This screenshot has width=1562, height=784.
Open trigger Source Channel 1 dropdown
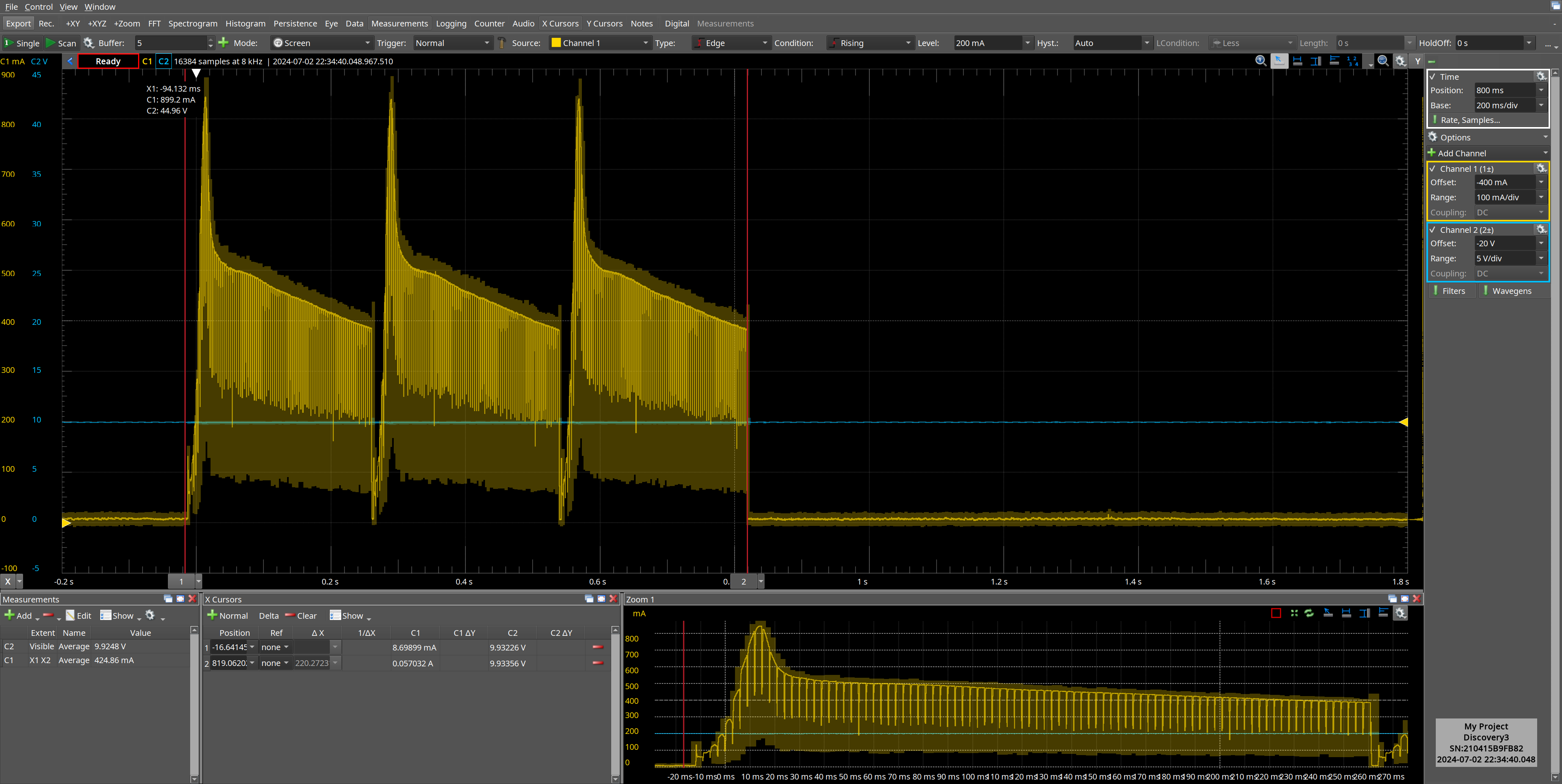(645, 43)
